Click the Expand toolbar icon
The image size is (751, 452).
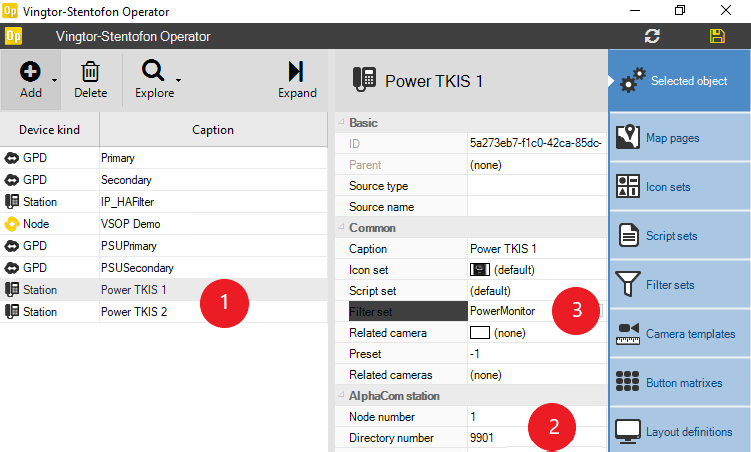click(x=296, y=71)
